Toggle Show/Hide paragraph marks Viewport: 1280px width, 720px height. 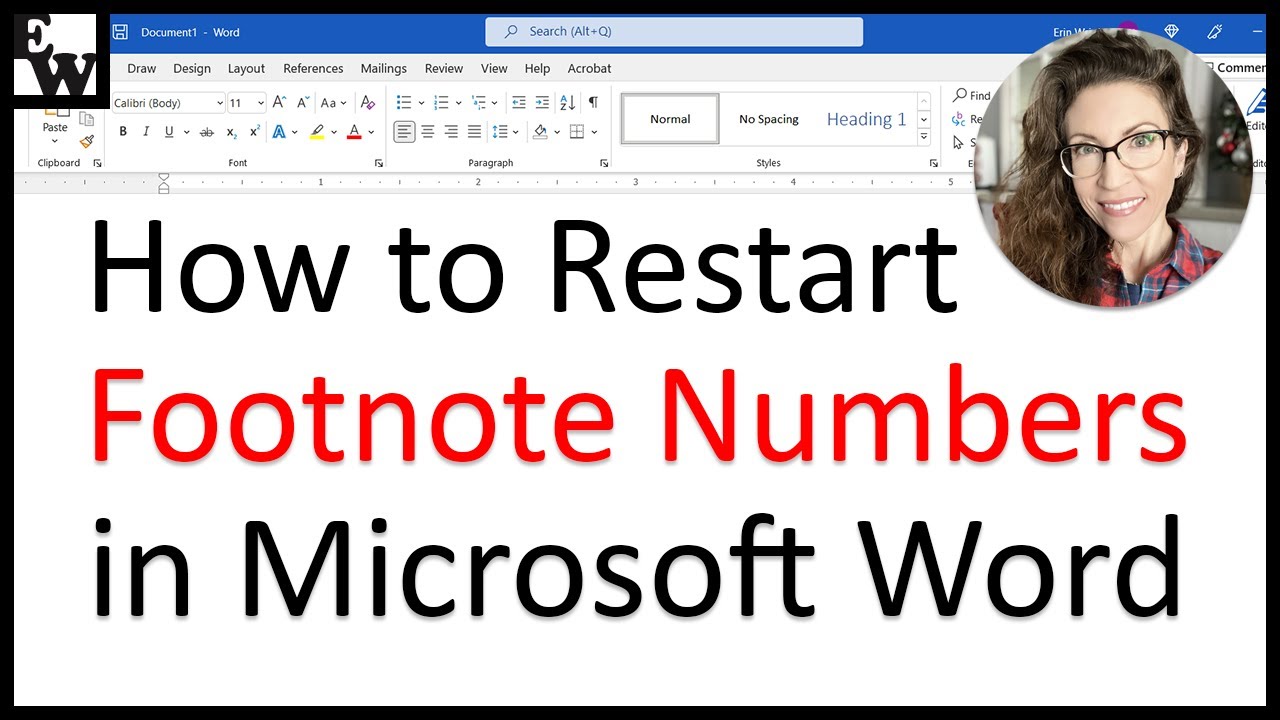point(593,103)
